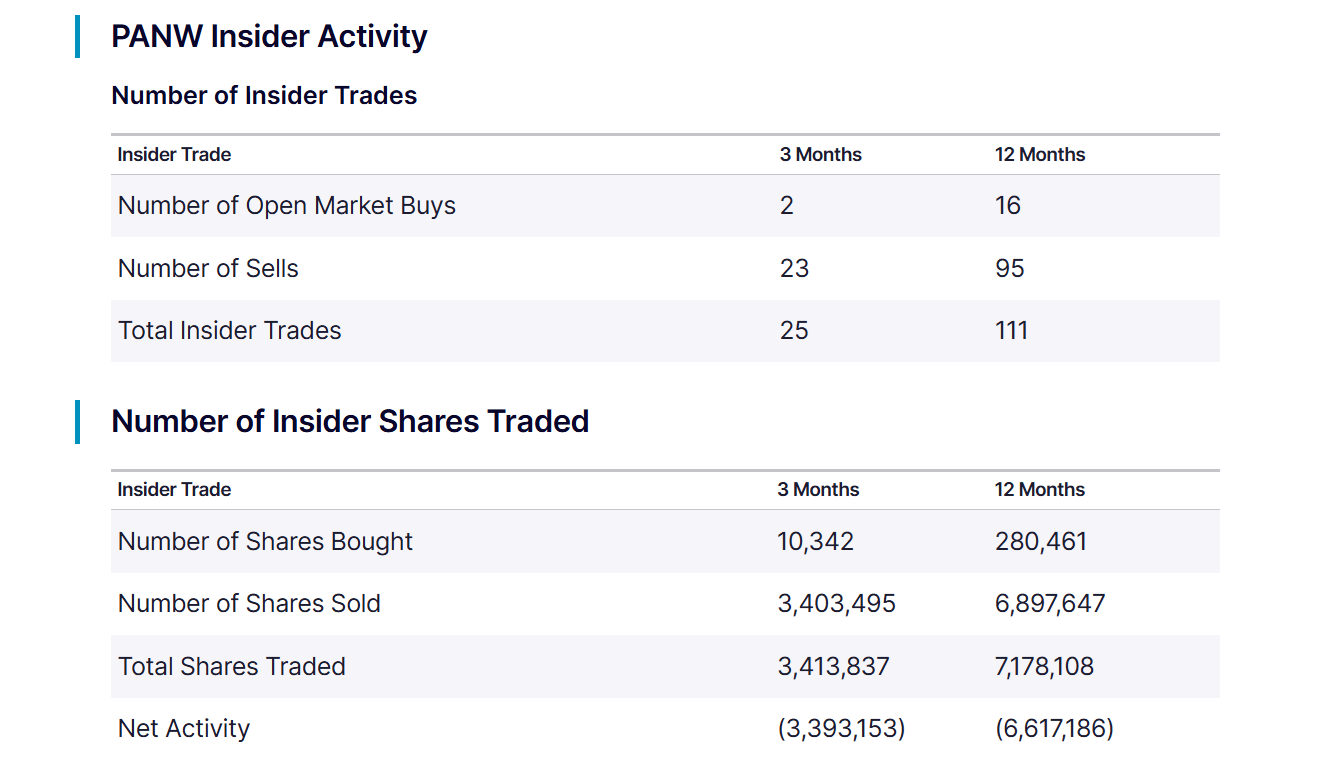
Task: Select the Number of Open Market Buys row label
Action: tap(287, 206)
